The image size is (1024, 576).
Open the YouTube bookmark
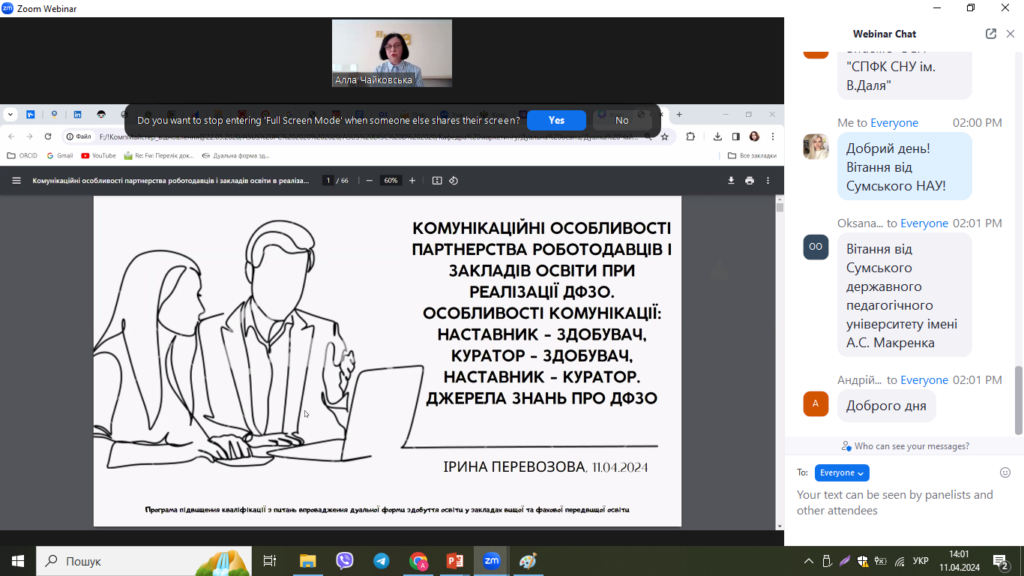point(99,156)
